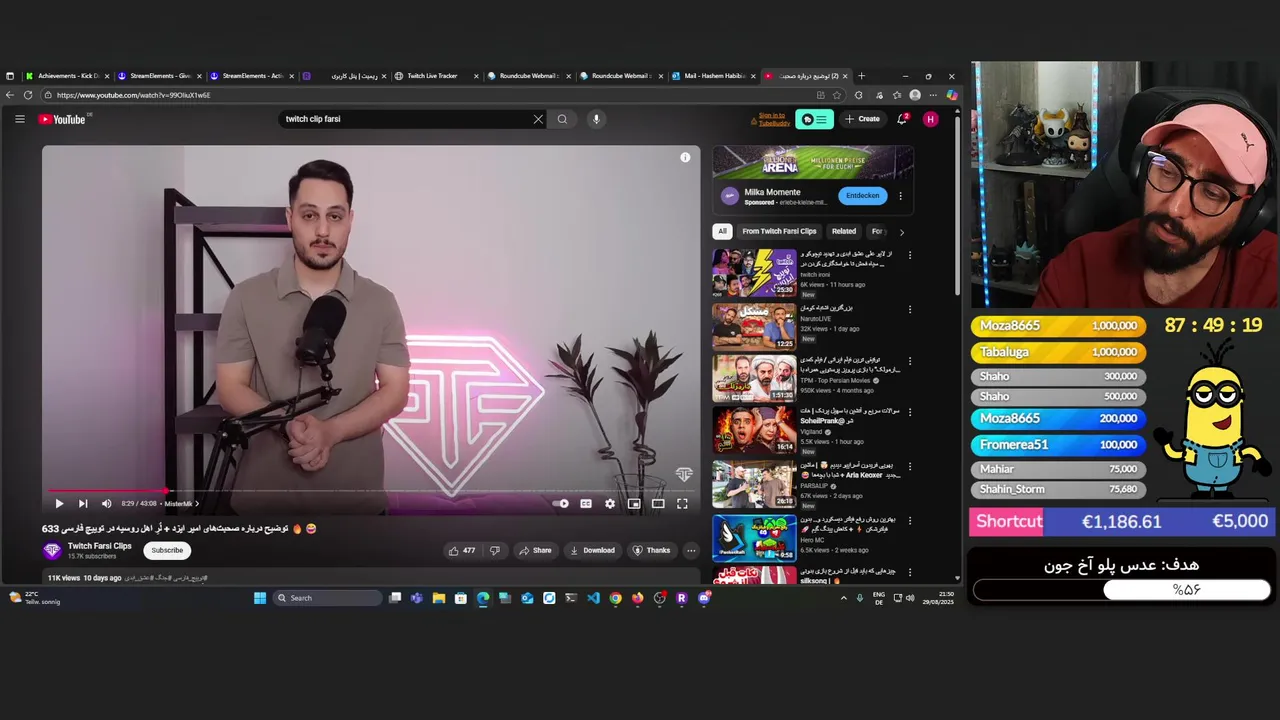Open the Windows Start menu
Viewport: 1280px width, 720px height.
[x=260, y=598]
